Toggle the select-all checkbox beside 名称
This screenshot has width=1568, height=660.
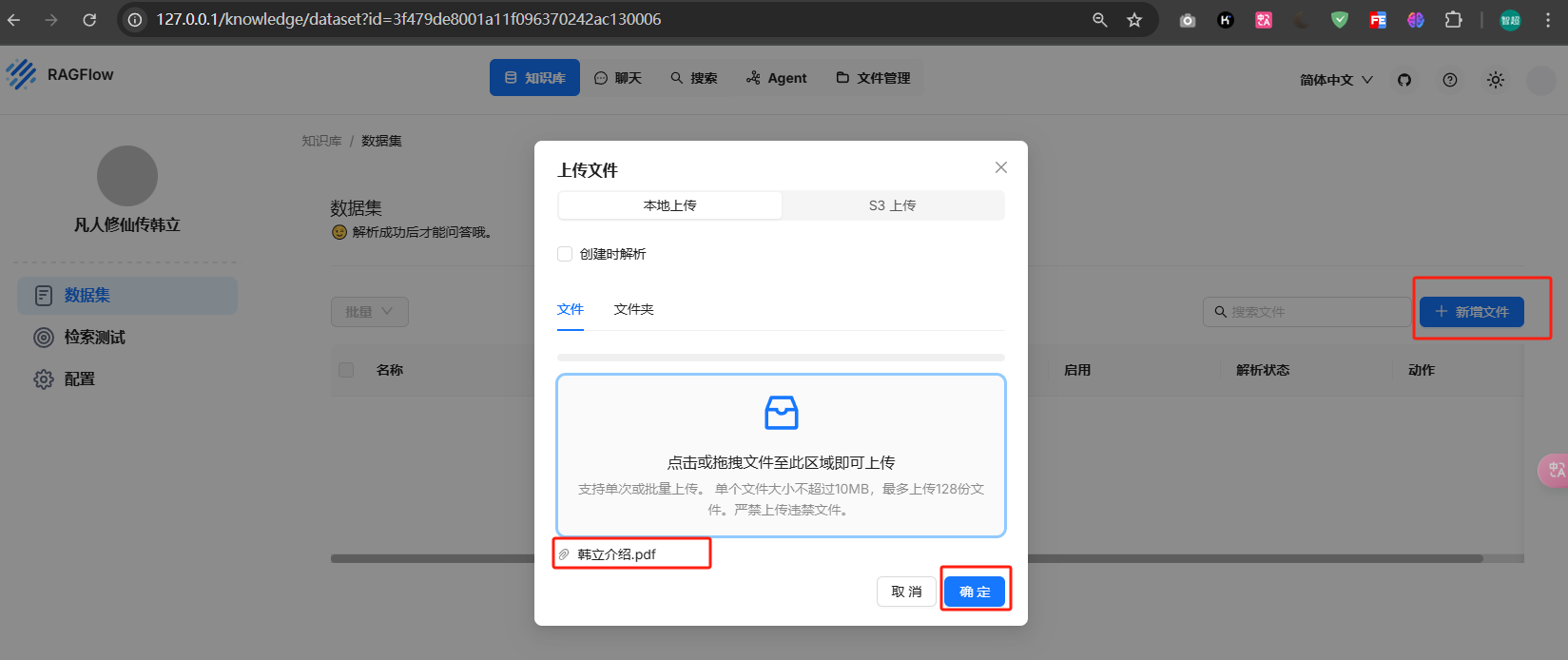click(346, 370)
